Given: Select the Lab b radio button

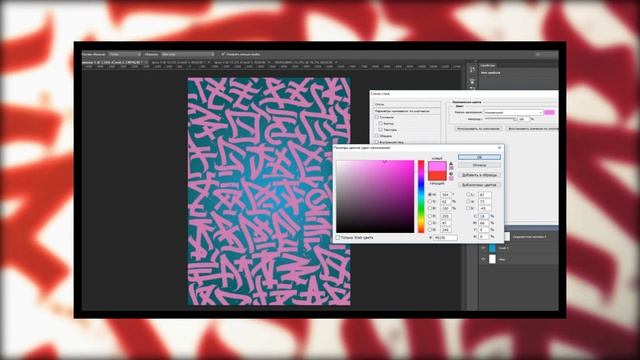Looking at the screenshot, I should [x=468, y=208].
